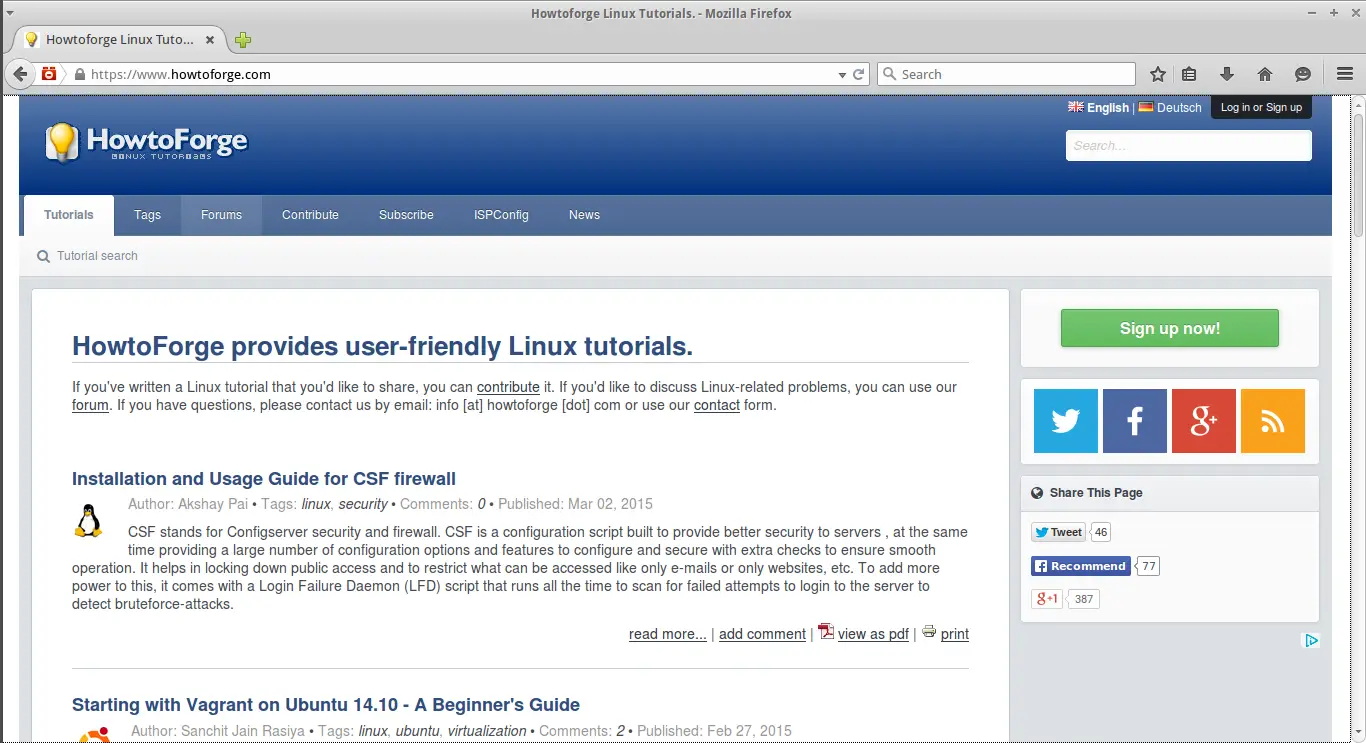The image size is (1366, 743).
Task: Click the AdChoices icon in sidebar
Action: click(x=1311, y=641)
